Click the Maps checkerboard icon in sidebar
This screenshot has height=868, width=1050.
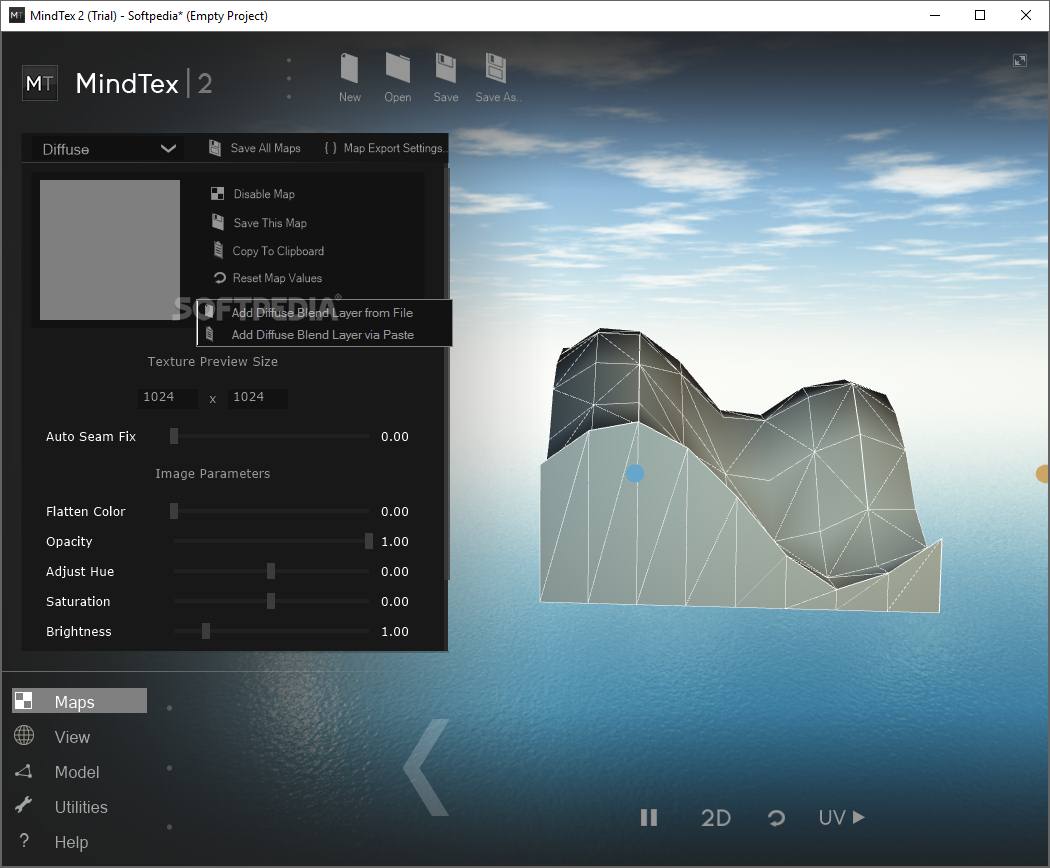tap(23, 701)
